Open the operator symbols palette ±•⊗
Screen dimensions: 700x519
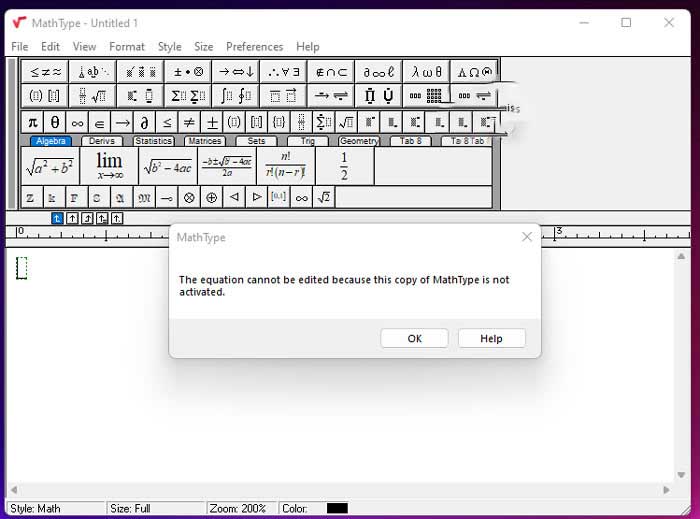(188, 72)
